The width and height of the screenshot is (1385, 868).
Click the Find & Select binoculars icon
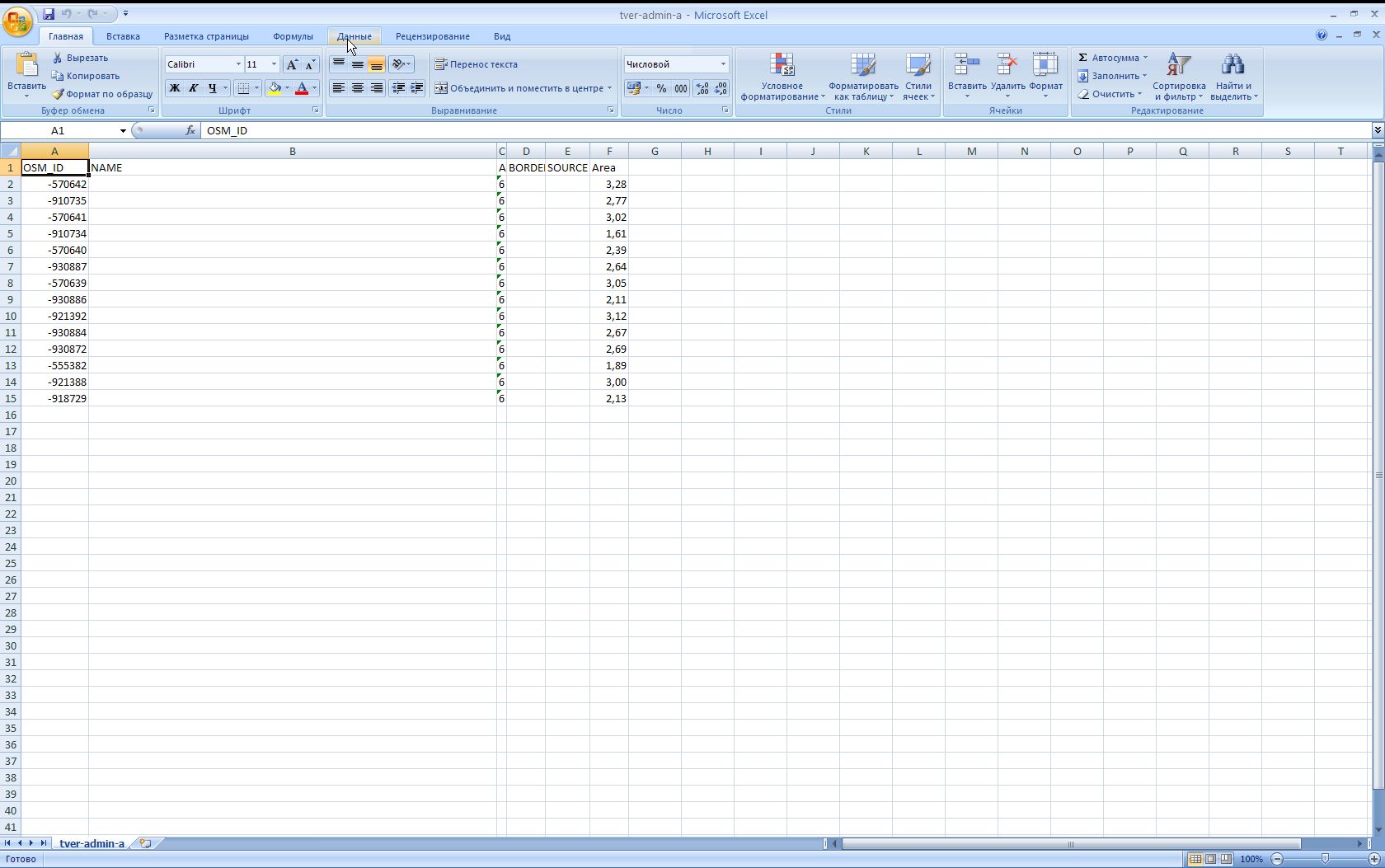tap(1232, 65)
